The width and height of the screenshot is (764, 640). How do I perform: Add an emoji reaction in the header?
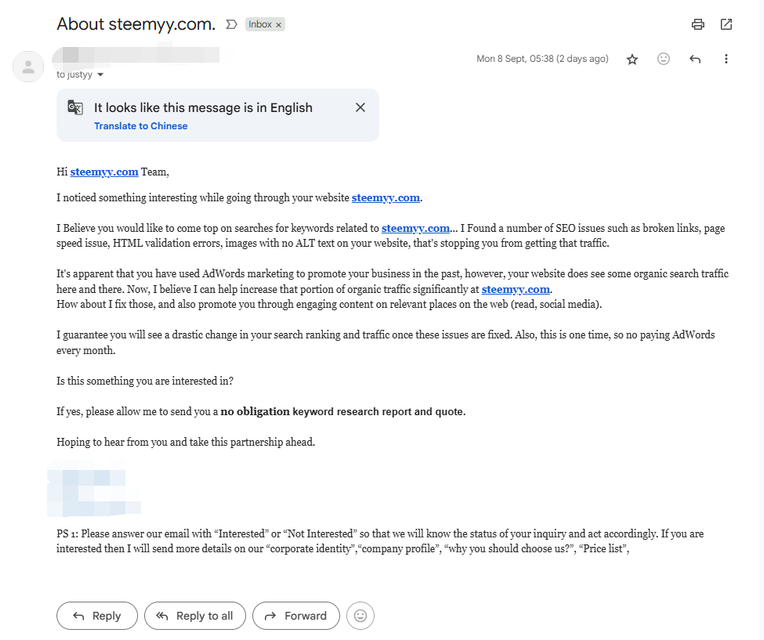coord(663,59)
